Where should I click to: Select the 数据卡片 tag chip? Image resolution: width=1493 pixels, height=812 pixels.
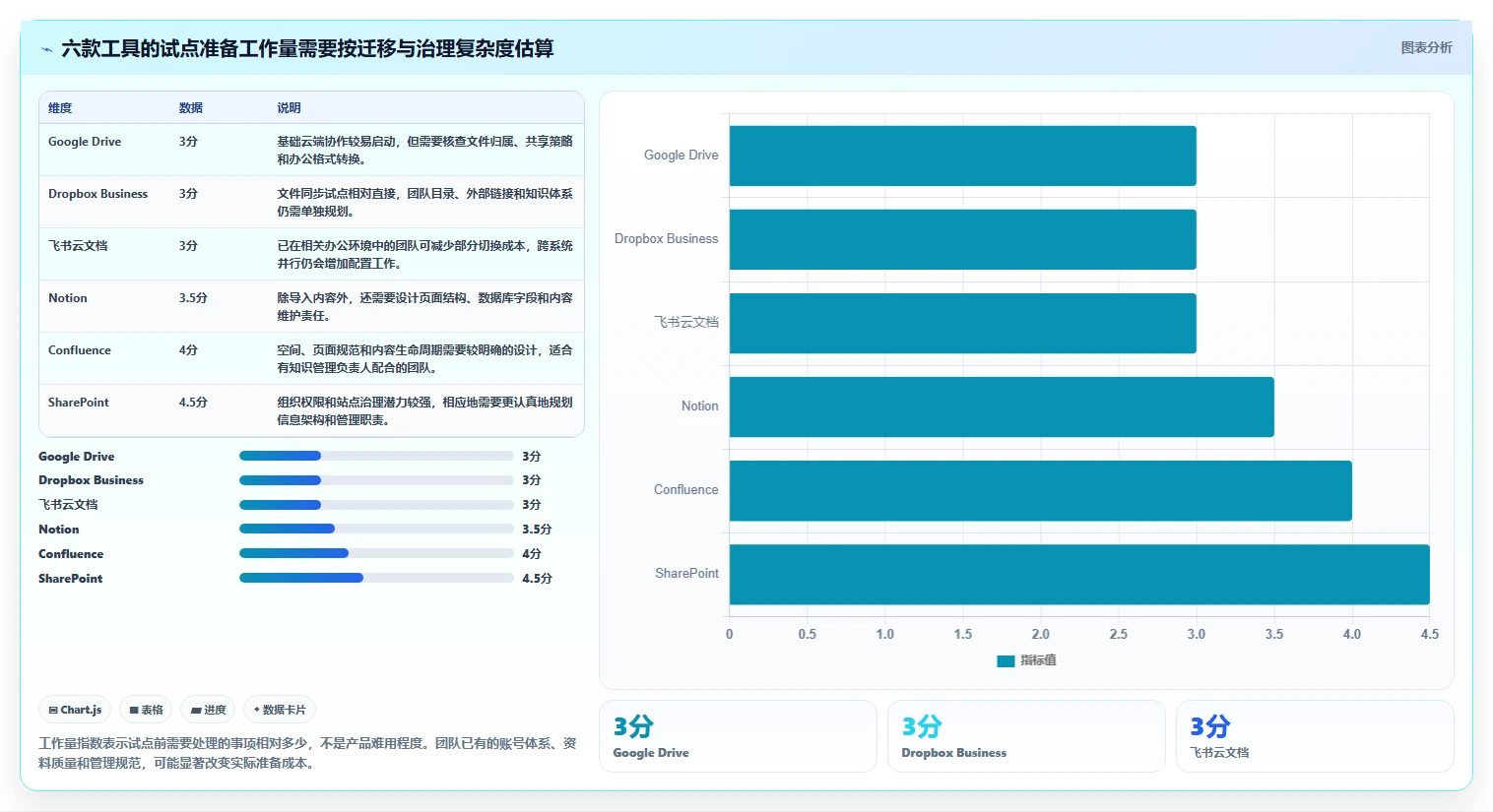click(x=280, y=710)
